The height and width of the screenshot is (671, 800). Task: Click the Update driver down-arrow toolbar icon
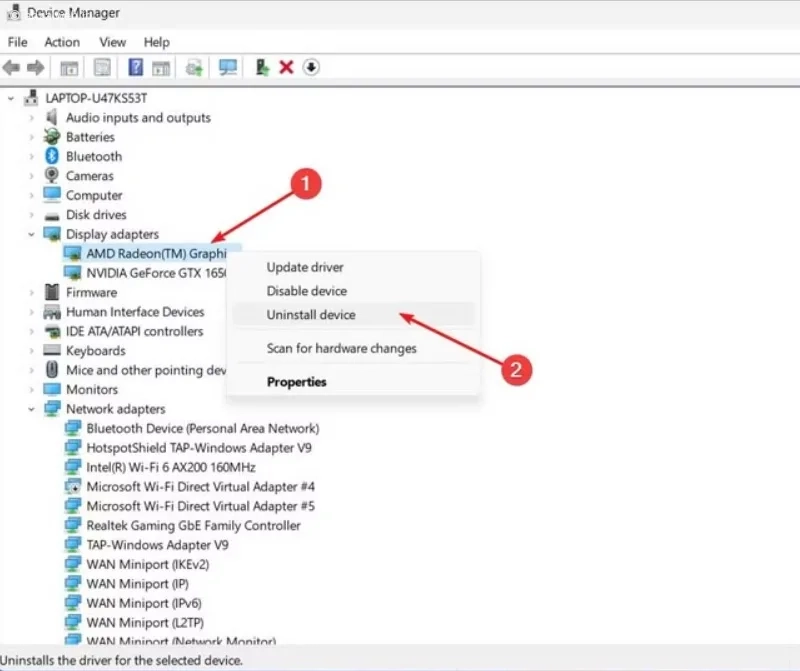coord(311,67)
